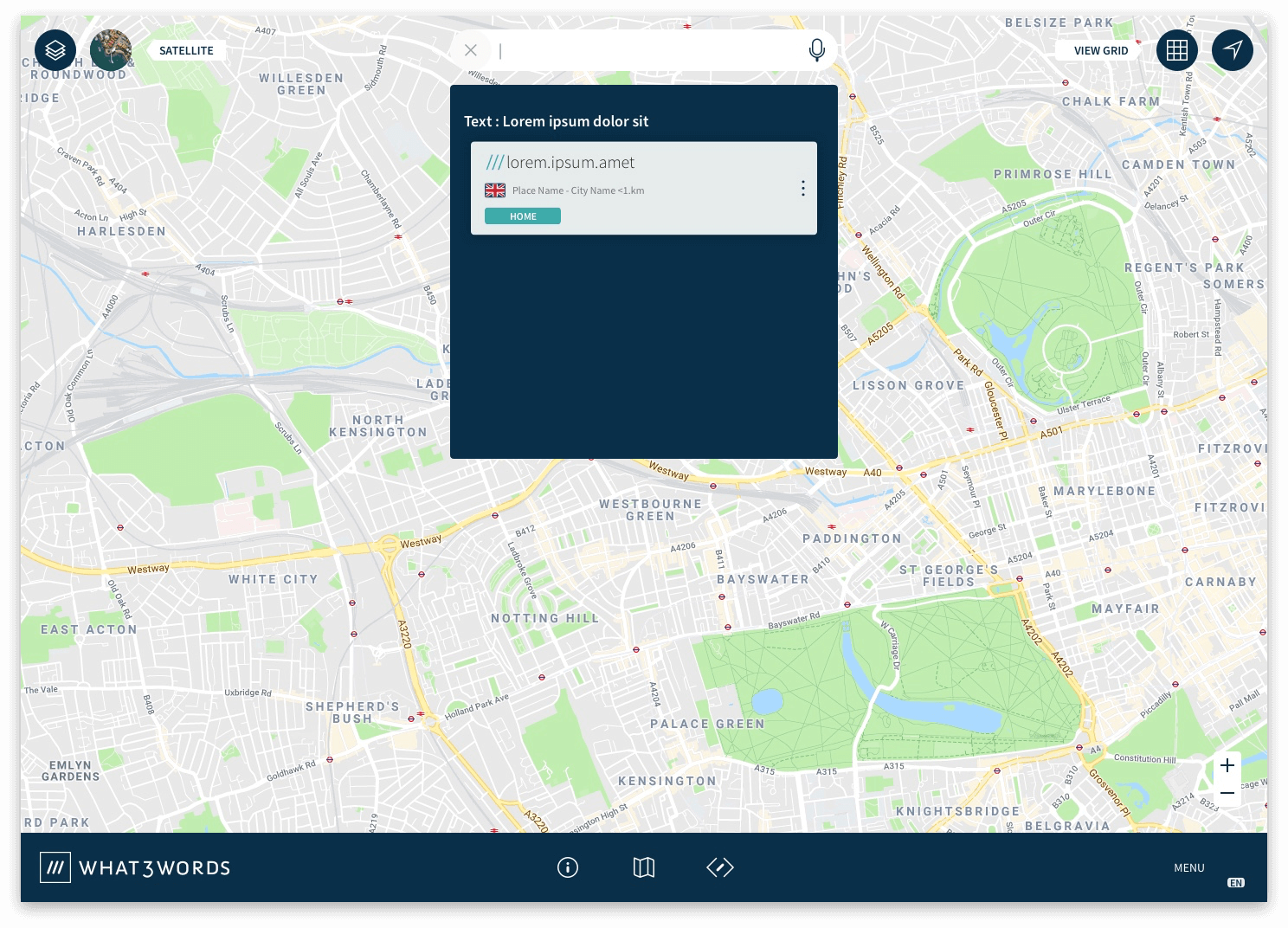Click the HOME tag button
Screen dimensions: 1288x928
[523, 216]
